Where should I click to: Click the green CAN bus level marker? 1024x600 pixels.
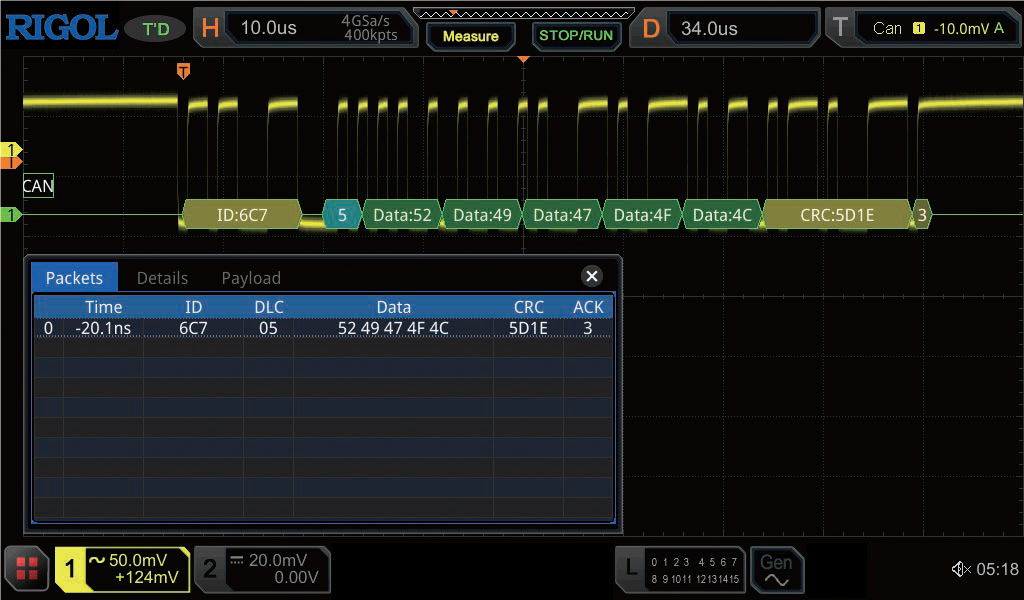(x=12, y=215)
